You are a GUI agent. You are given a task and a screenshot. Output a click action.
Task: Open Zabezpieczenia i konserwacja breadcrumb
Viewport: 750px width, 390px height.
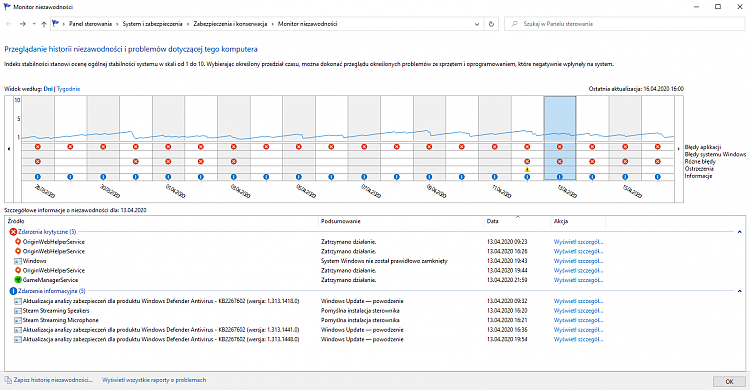(x=230, y=24)
